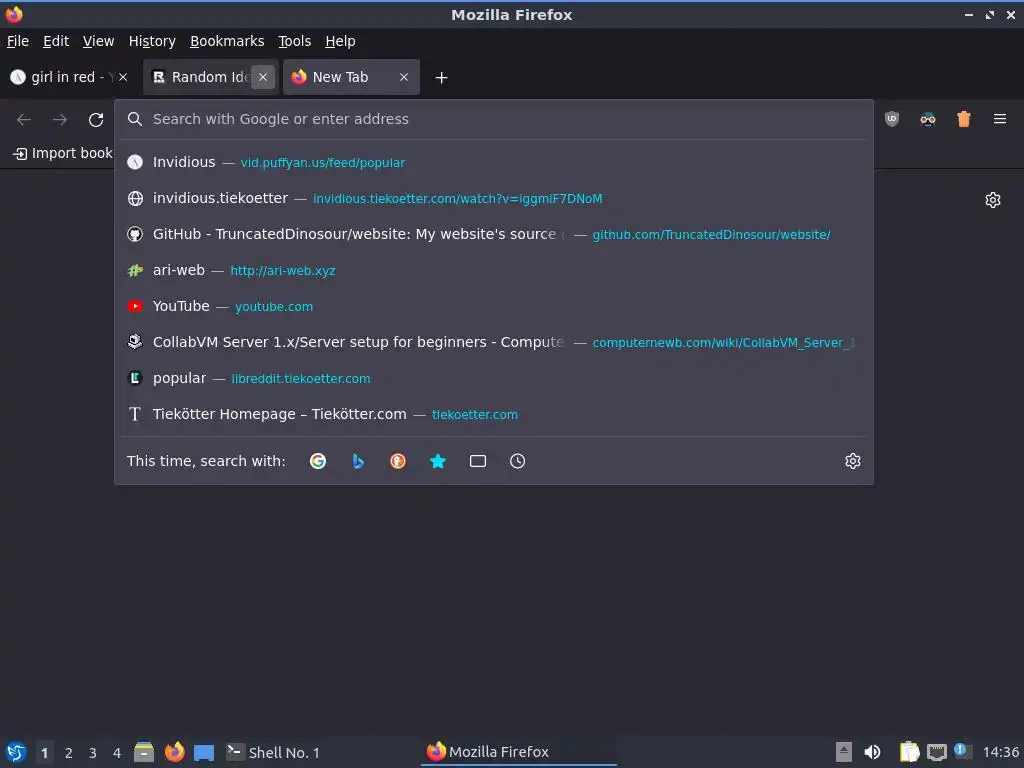The image size is (1024, 768).
Task: Search this time with Google
Action: pyautogui.click(x=318, y=461)
